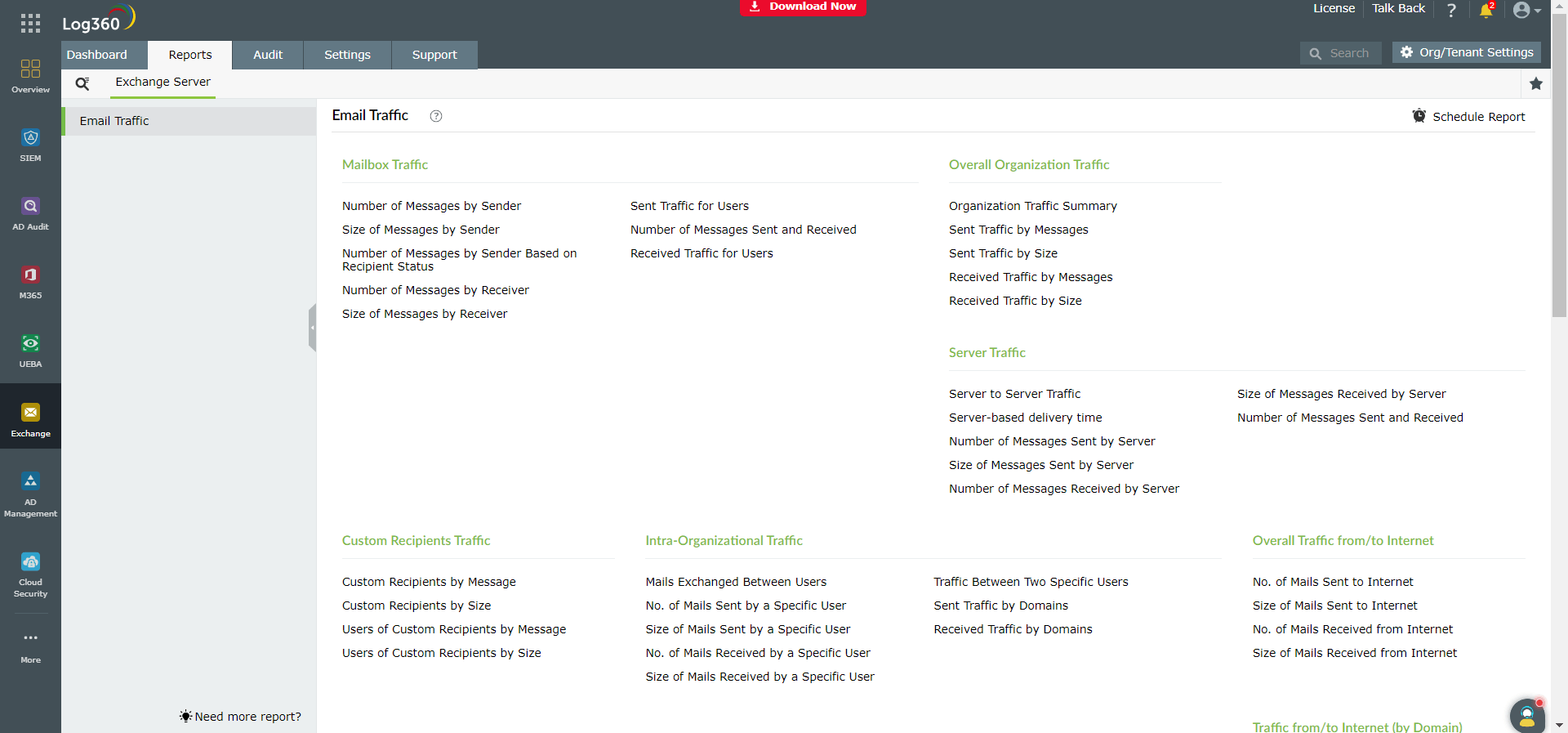
Task: Open the Audit tab
Action: (x=268, y=55)
